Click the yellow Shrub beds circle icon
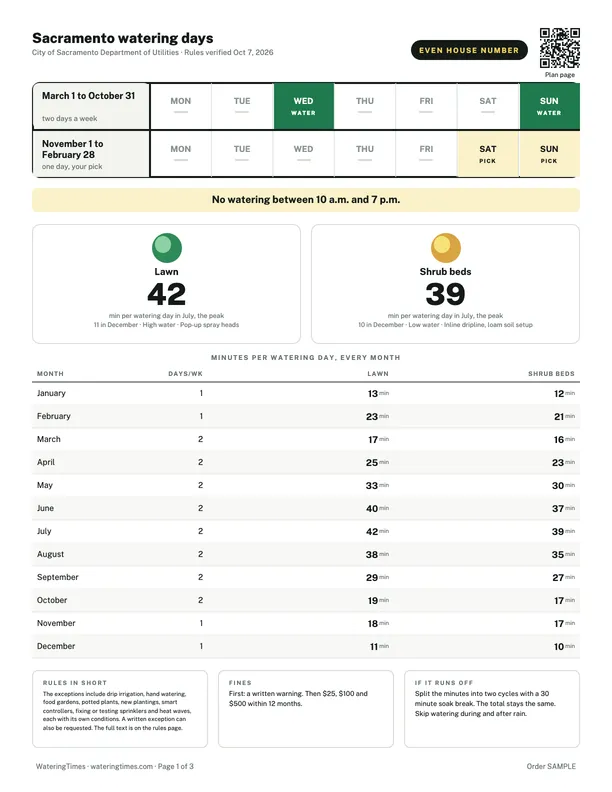Image resolution: width=612 pixels, height=792 pixels. click(x=445, y=248)
